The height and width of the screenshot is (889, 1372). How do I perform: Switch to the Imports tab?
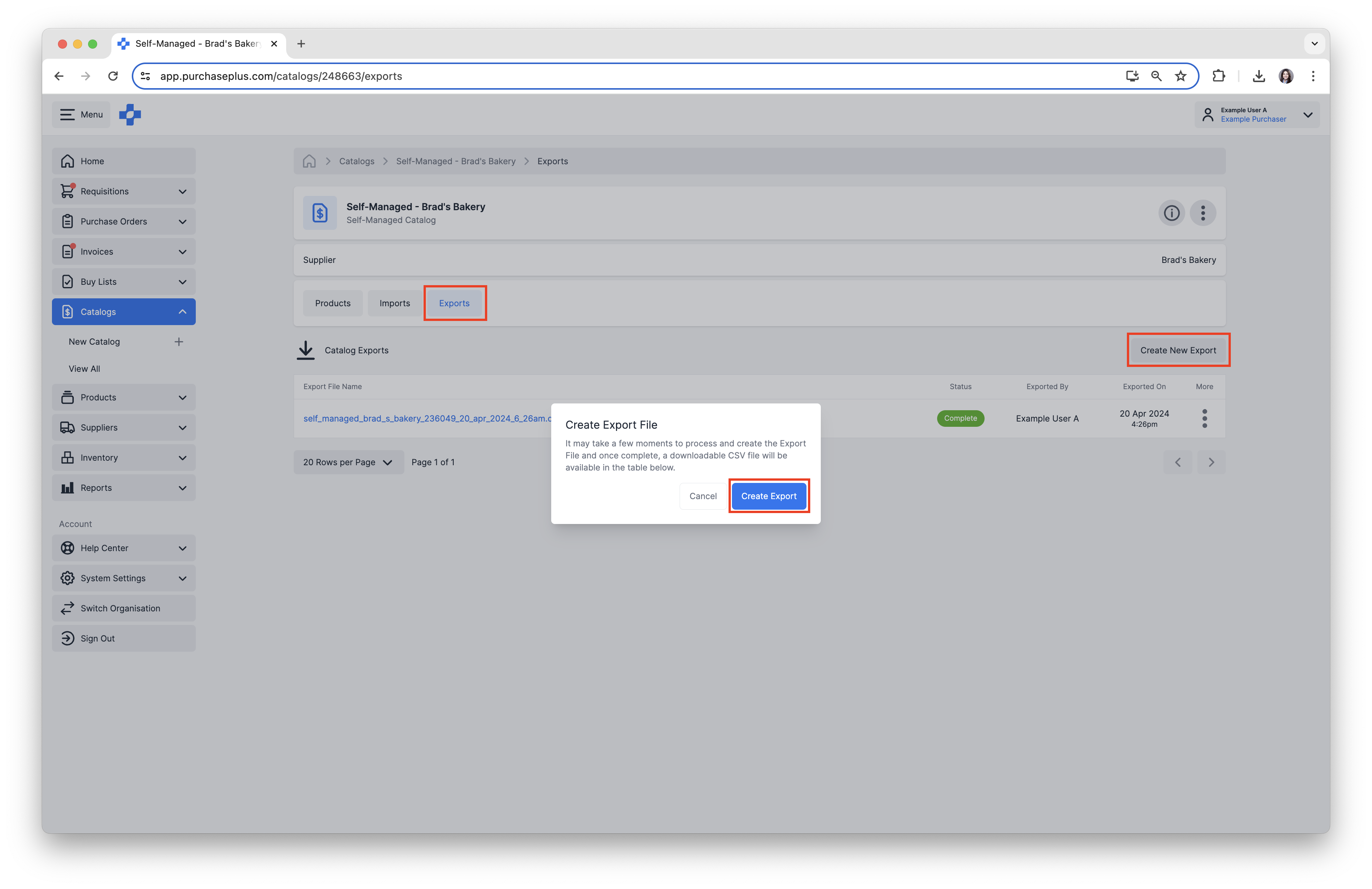tap(394, 303)
